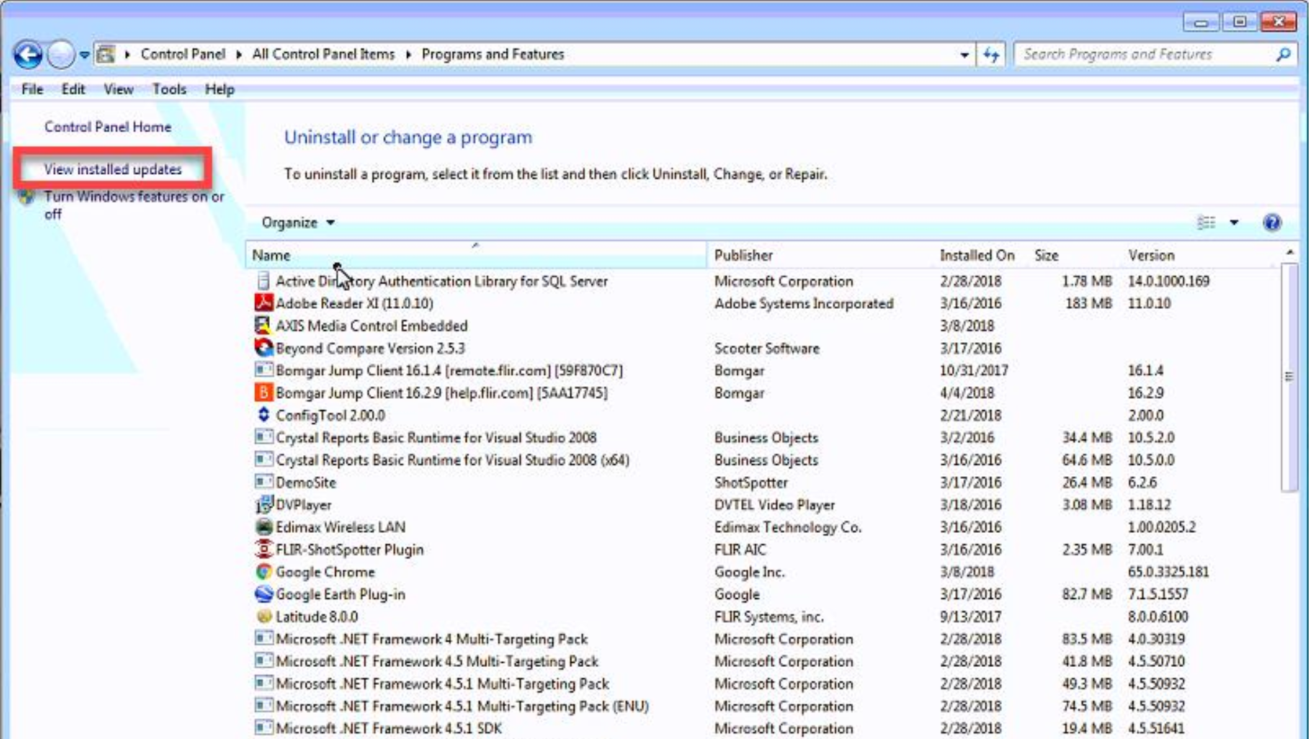This screenshot has width=1309, height=739.
Task: Click the Adobe Reader XI program icon
Action: 263,303
